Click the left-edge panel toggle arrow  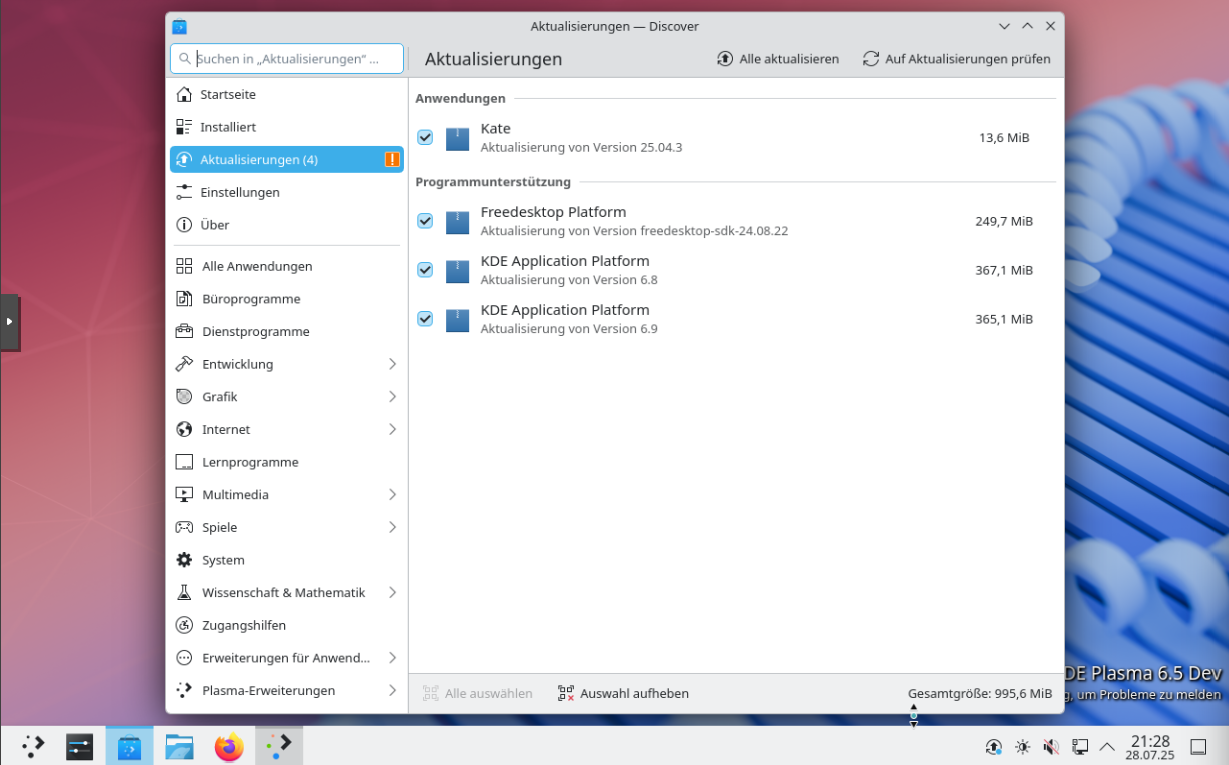click(9, 321)
